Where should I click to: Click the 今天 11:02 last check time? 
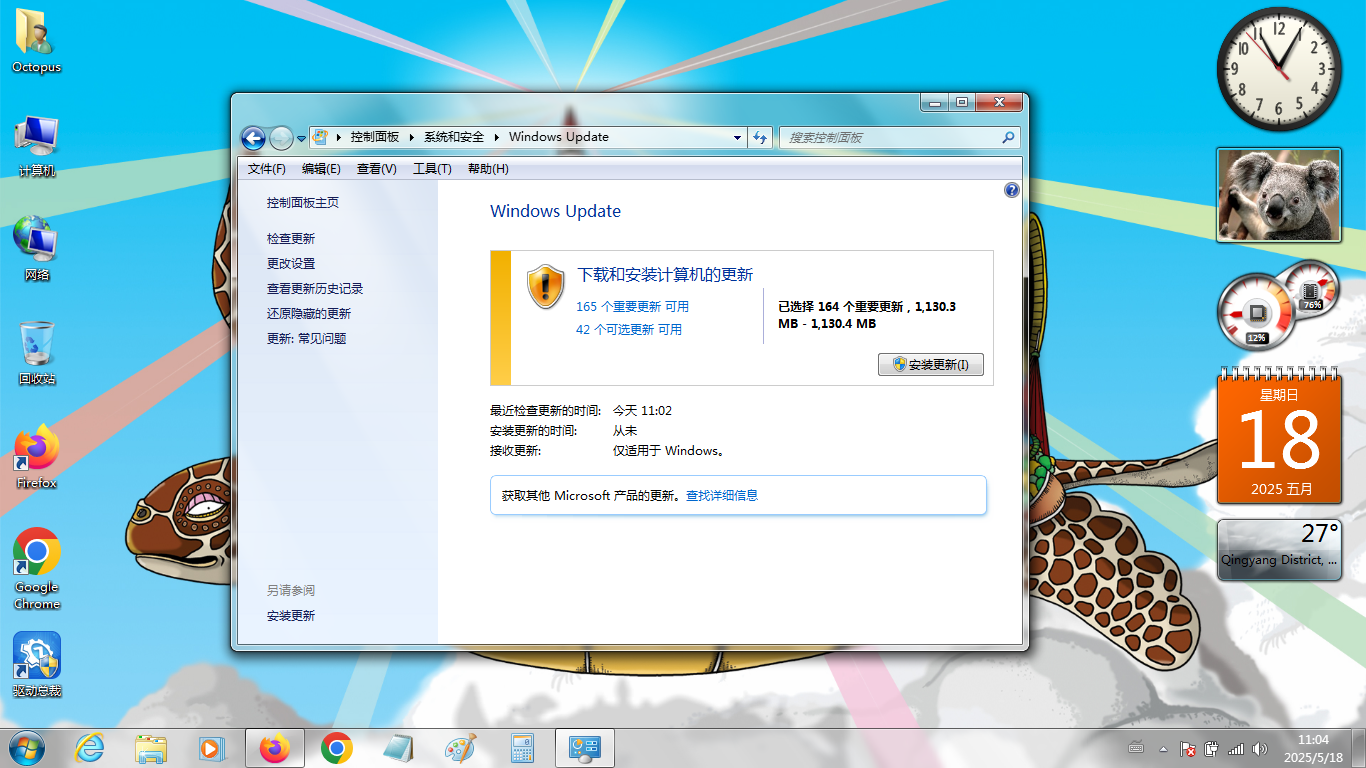[x=642, y=410]
